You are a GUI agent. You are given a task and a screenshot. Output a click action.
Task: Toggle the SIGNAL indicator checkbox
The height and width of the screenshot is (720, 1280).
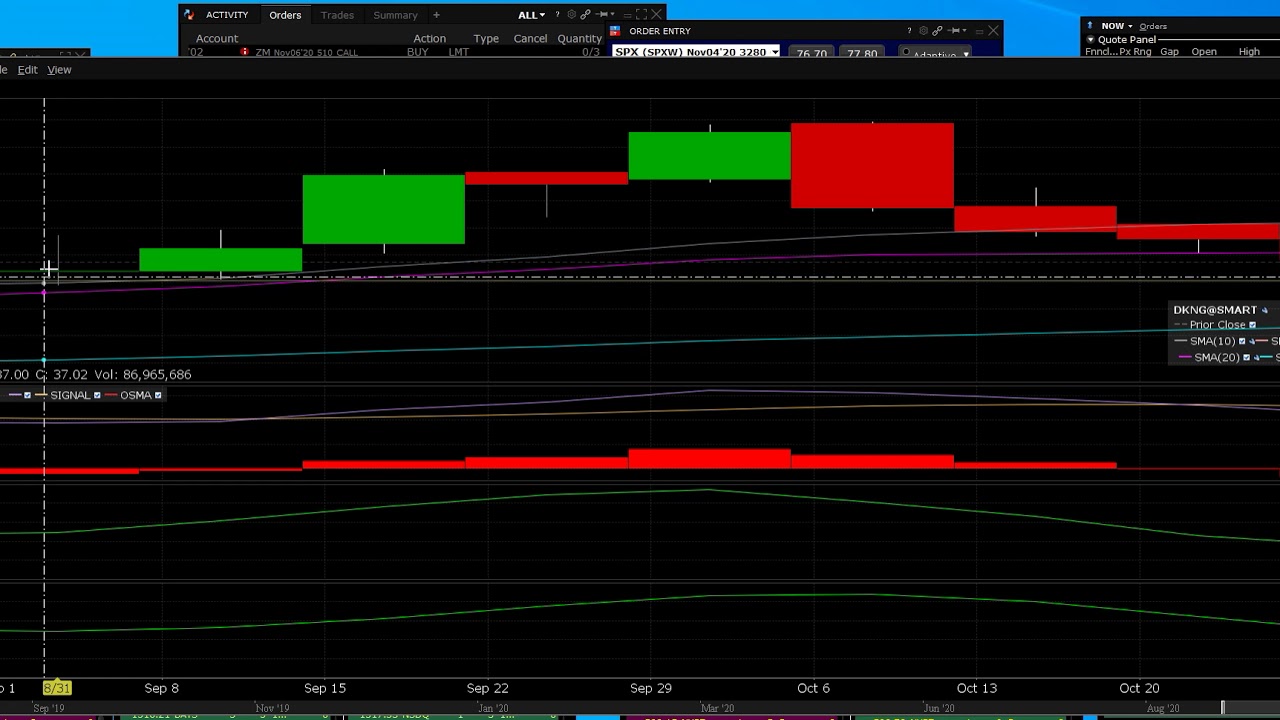click(x=97, y=395)
